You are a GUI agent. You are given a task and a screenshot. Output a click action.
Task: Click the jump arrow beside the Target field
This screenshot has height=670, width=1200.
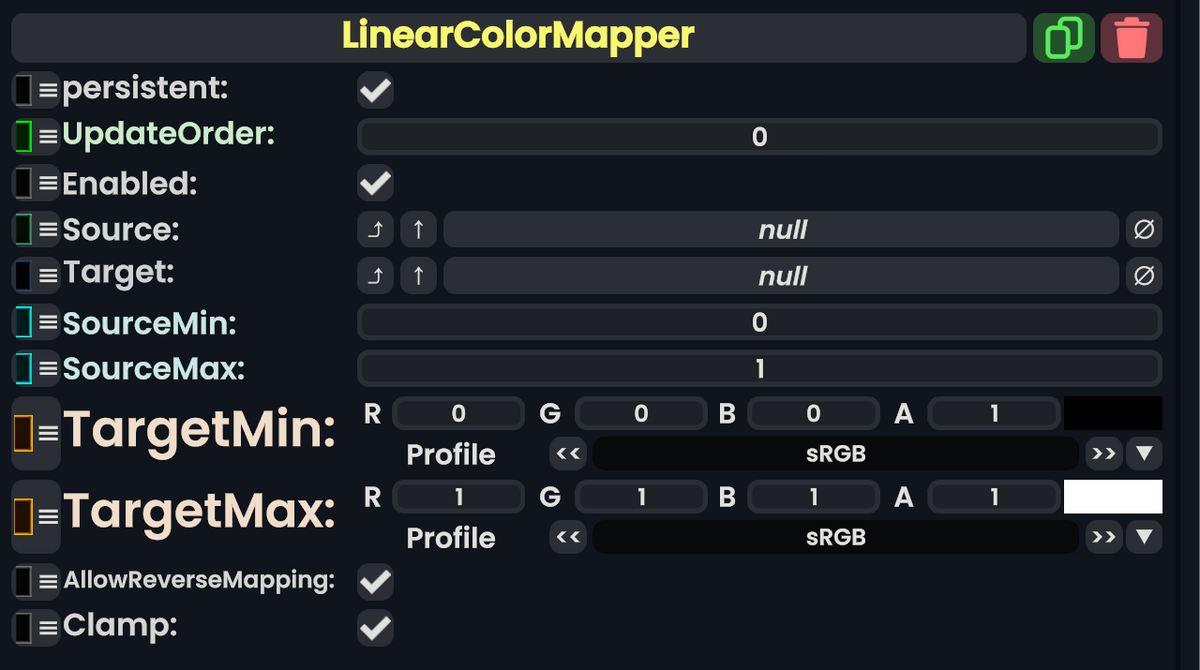coord(375,275)
